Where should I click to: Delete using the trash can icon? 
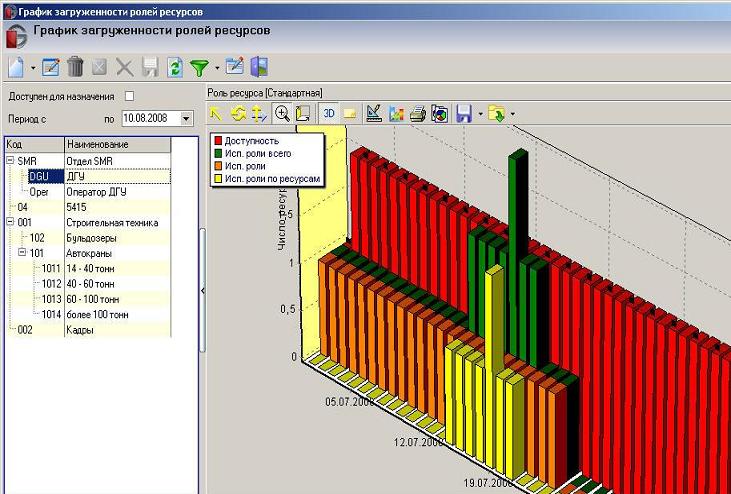tap(75, 67)
